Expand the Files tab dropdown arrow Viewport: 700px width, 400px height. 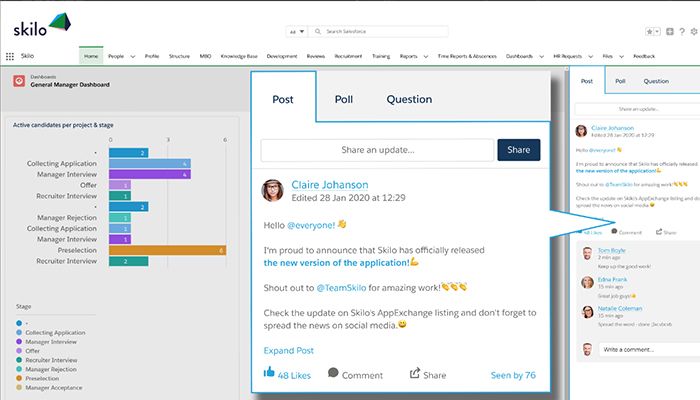click(x=621, y=57)
